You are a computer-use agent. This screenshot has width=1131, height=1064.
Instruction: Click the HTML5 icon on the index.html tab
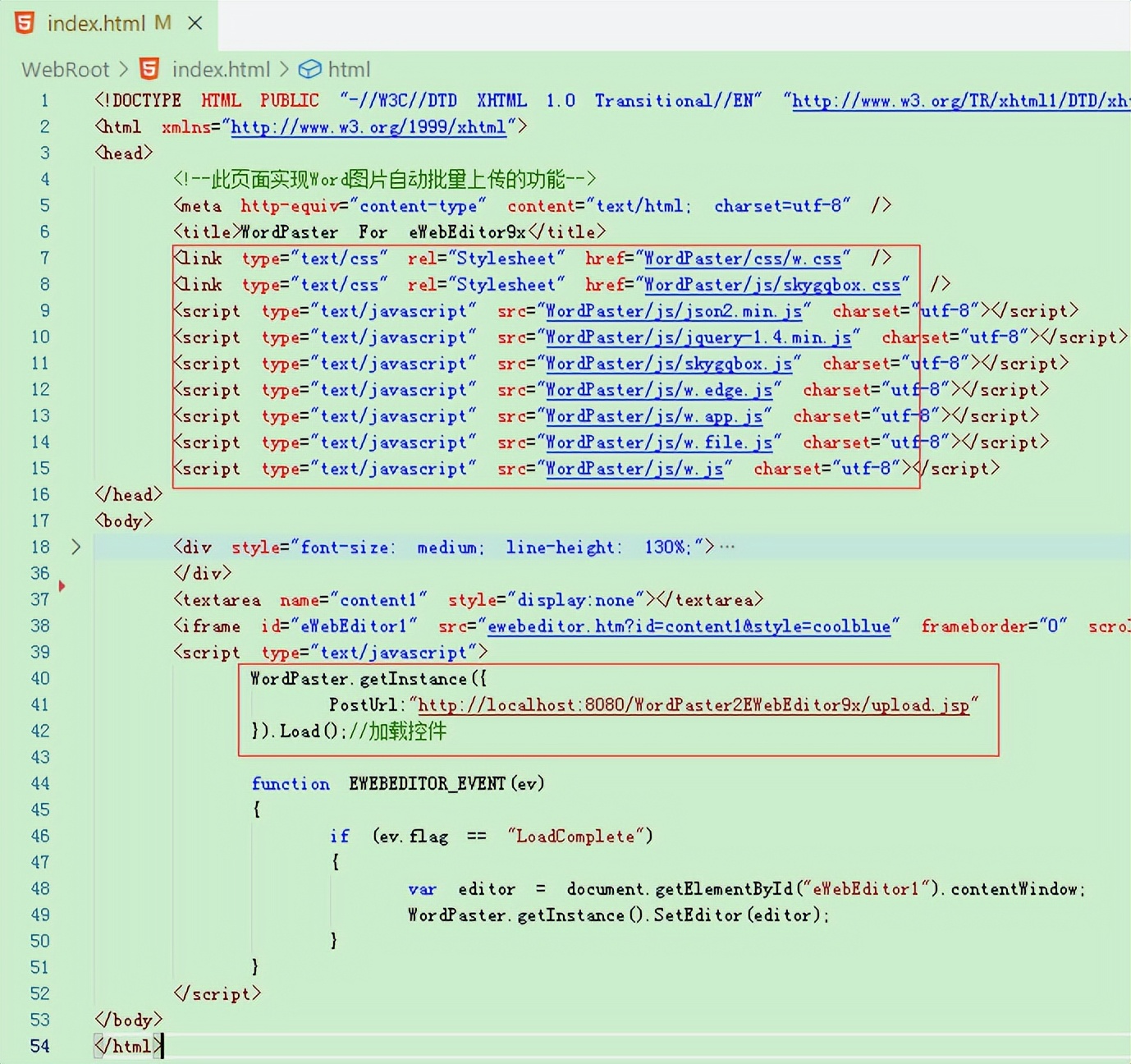click(25, 23)
